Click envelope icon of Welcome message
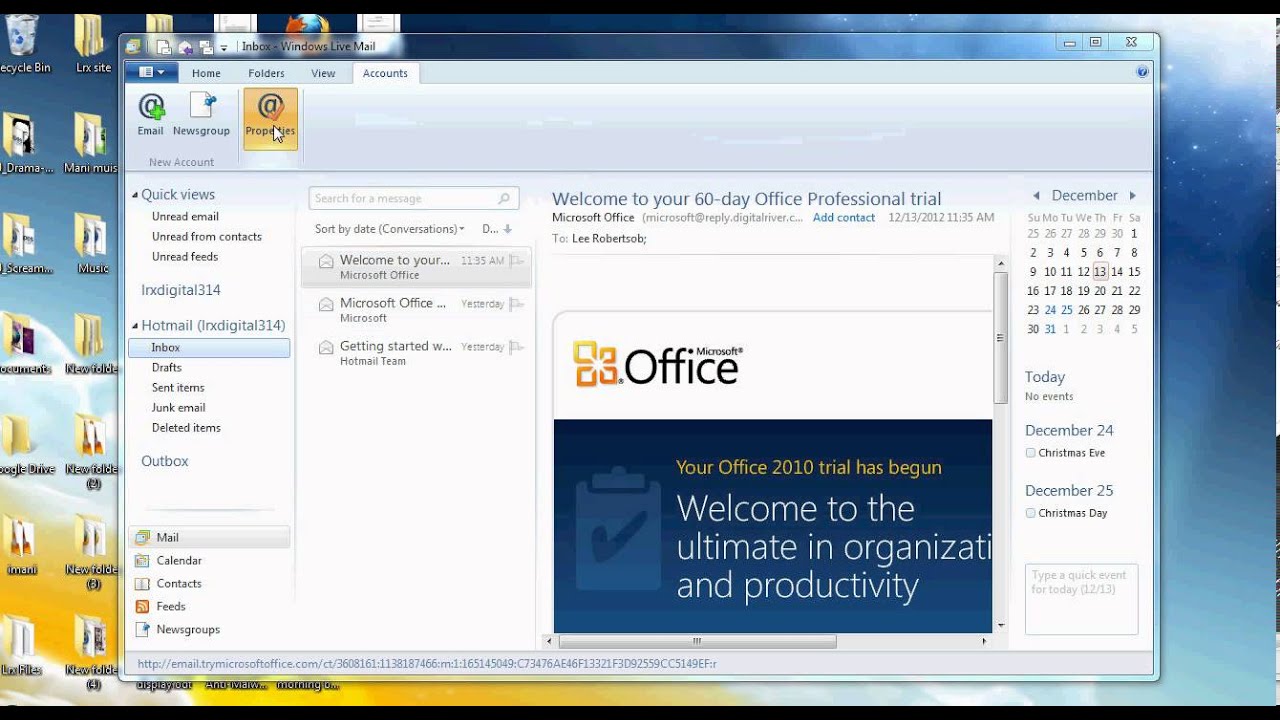Screen dimensions: 1280x720 pyautogui.click(x=326, y=261)
